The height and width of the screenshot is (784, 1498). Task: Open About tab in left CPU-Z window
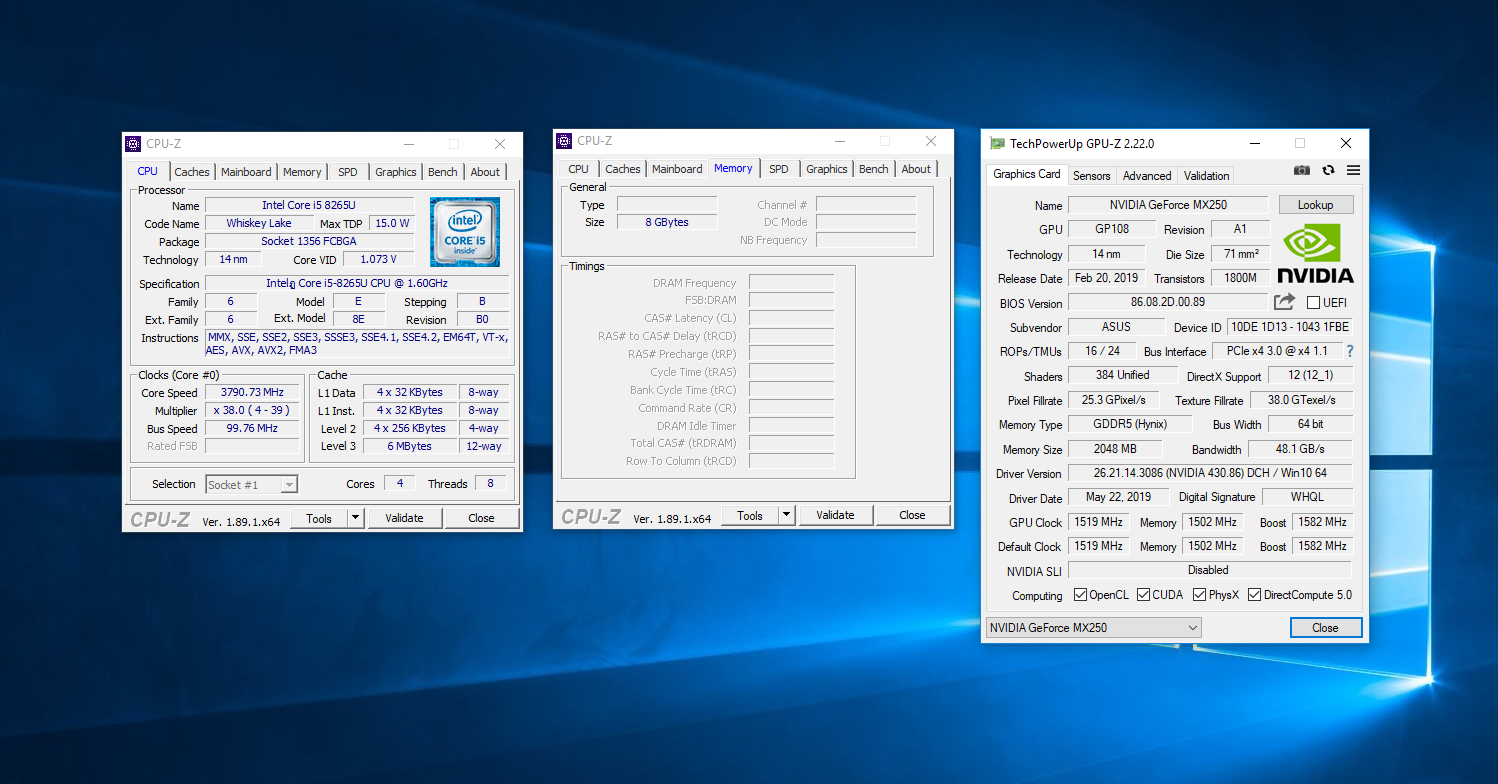[x=485, y=172]
